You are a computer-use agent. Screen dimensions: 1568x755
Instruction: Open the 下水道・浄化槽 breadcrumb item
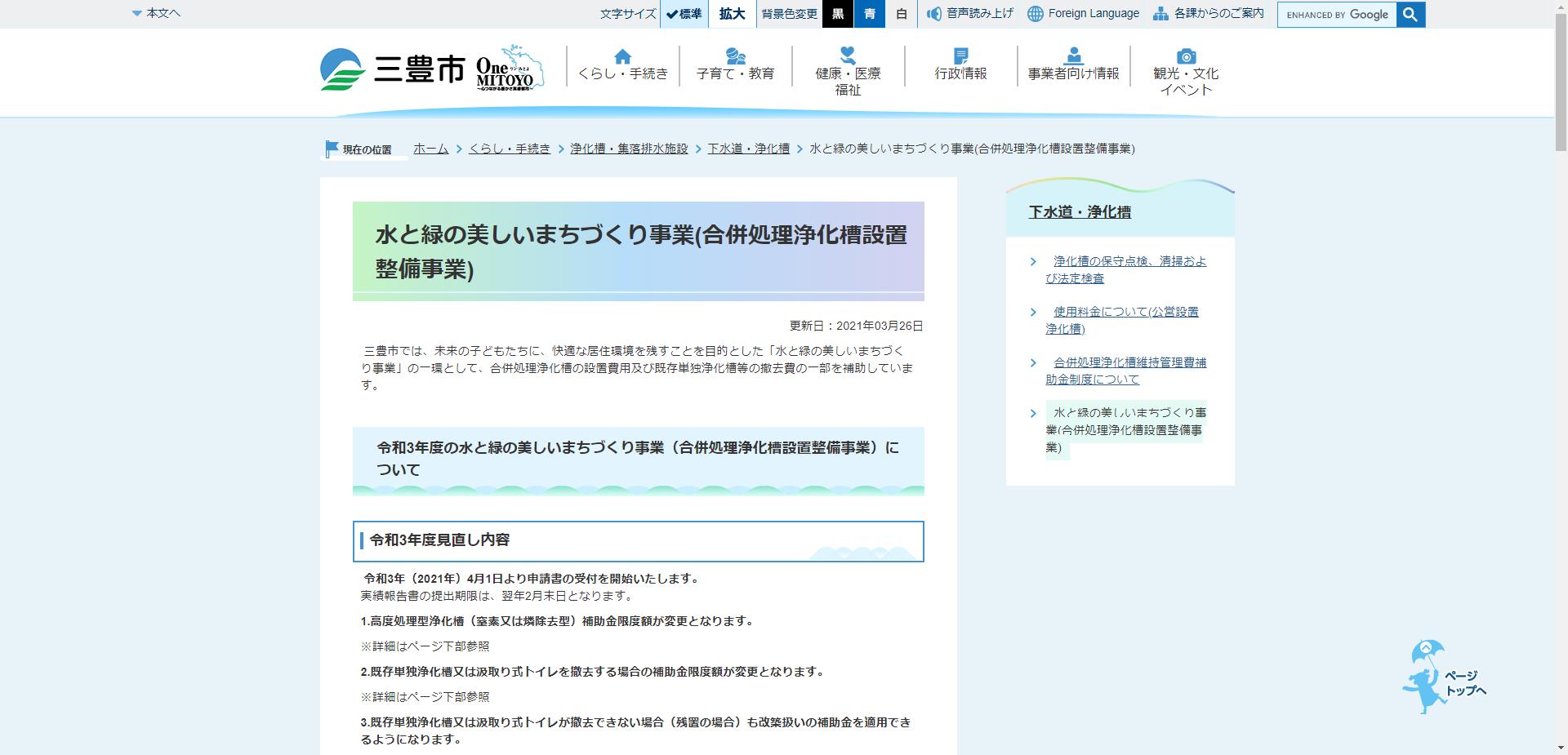[x=748, y=149]
